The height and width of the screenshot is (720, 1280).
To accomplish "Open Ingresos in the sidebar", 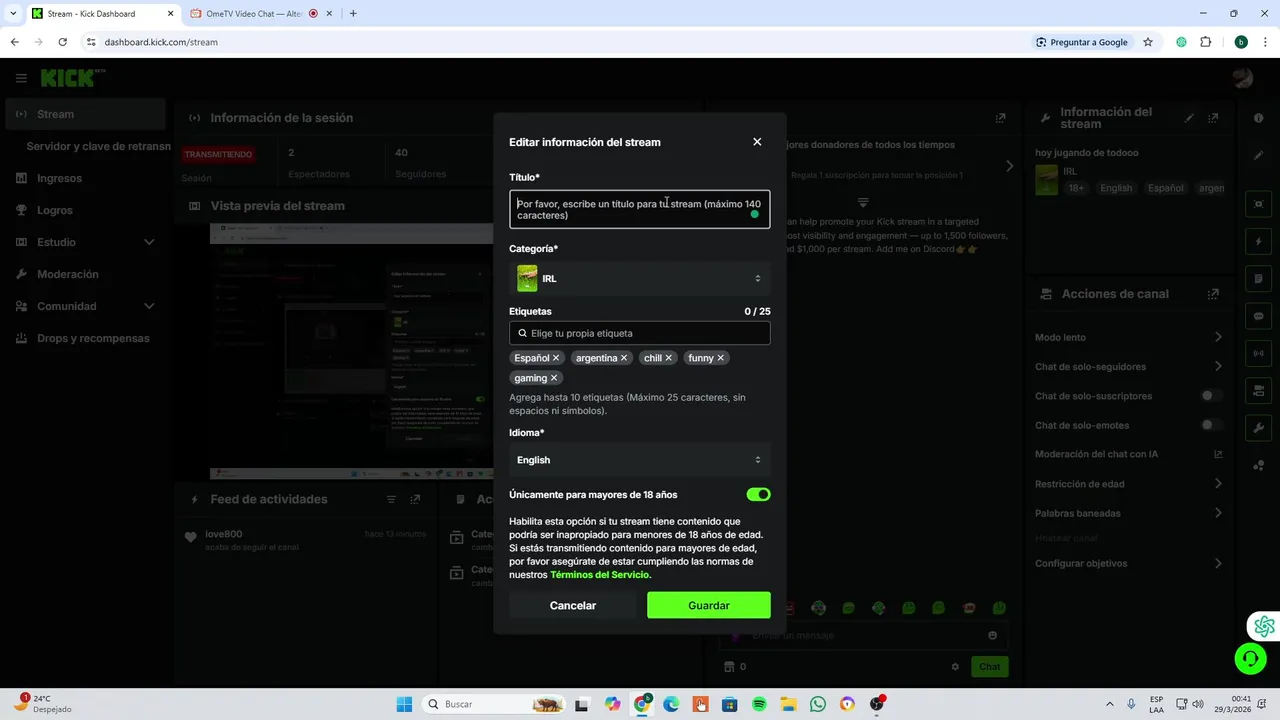I will [x=85, y=178].
